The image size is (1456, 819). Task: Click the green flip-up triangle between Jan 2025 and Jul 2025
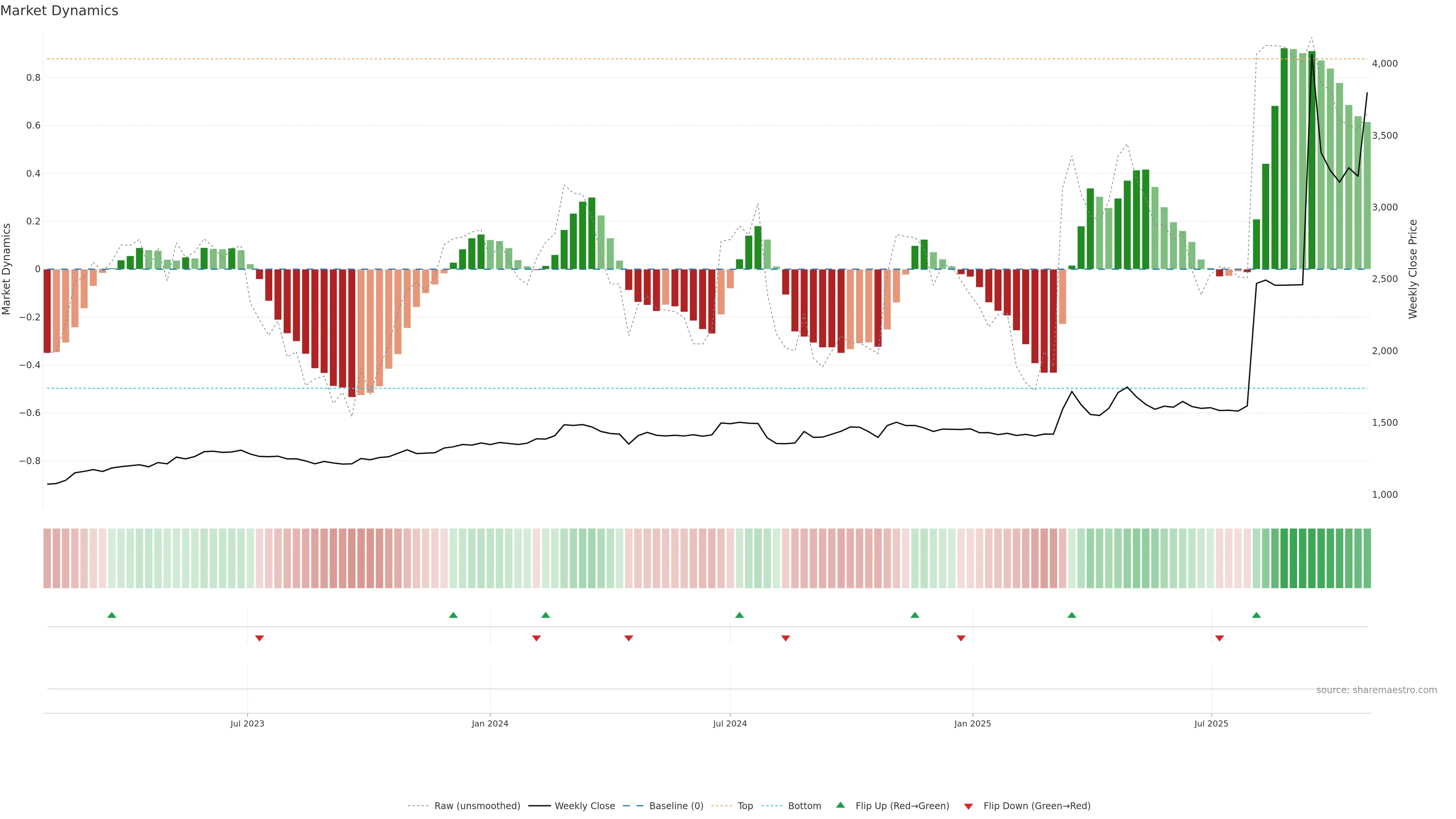pyautogui.click(x=1072, y=615)
